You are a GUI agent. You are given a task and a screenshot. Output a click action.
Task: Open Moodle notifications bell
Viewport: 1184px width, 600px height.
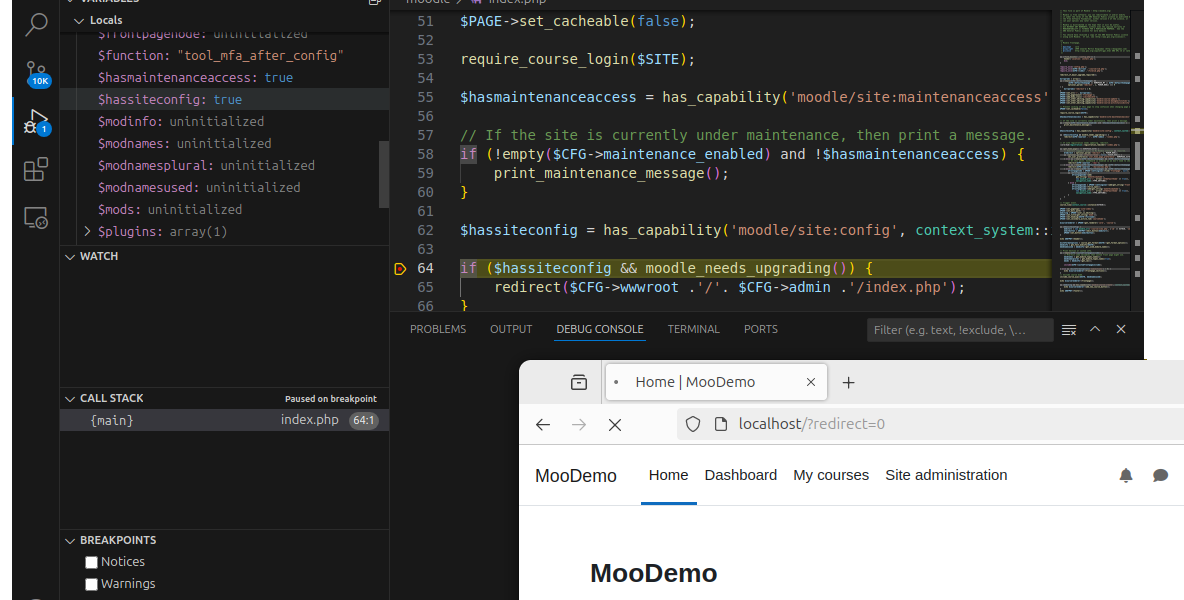point(1126,475)
